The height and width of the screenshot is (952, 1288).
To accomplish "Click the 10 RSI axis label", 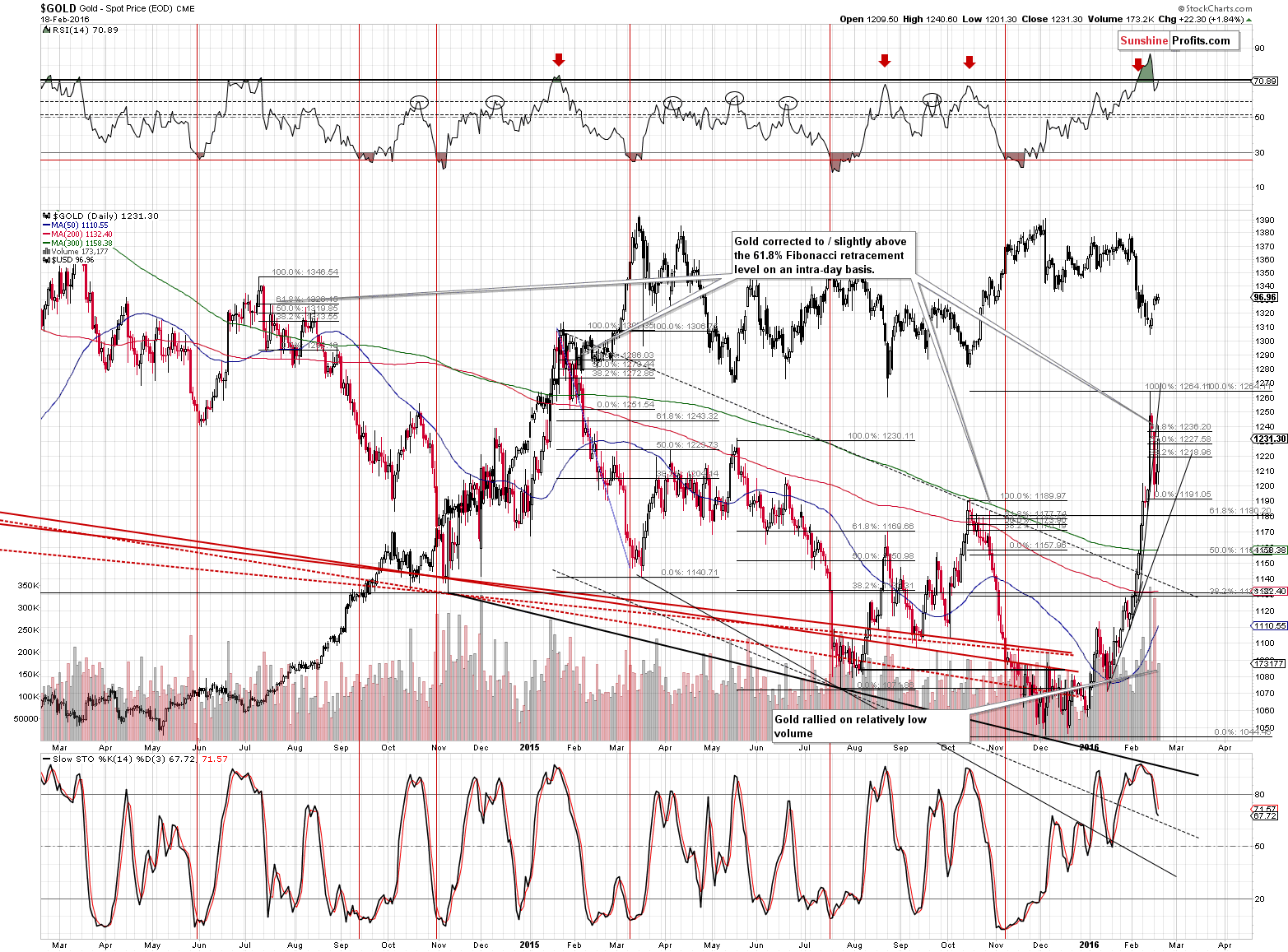I will 1259,188.
